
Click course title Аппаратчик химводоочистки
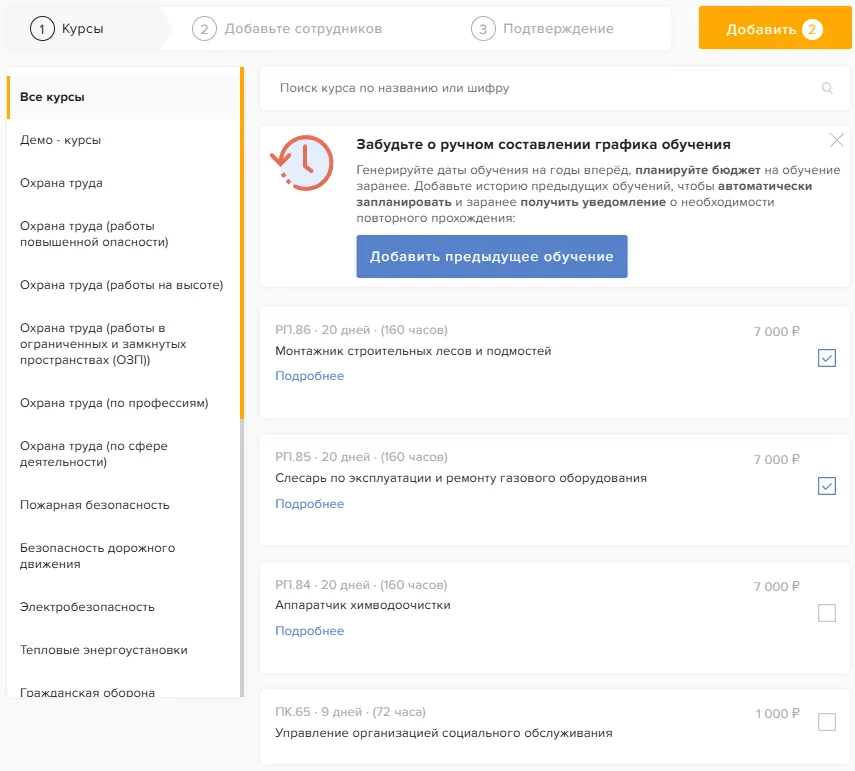363,605
